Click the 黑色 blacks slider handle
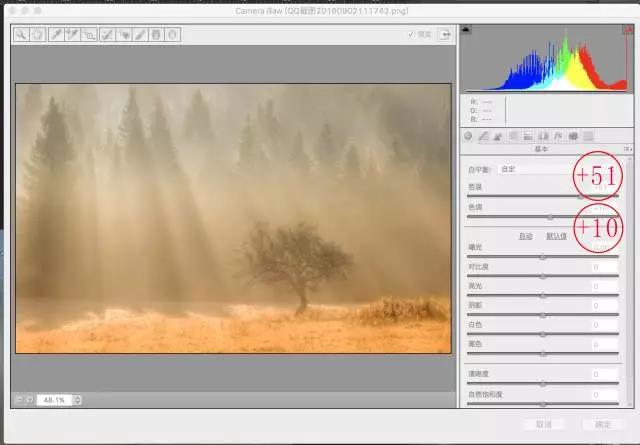640x445 pixels. point(543,354)
